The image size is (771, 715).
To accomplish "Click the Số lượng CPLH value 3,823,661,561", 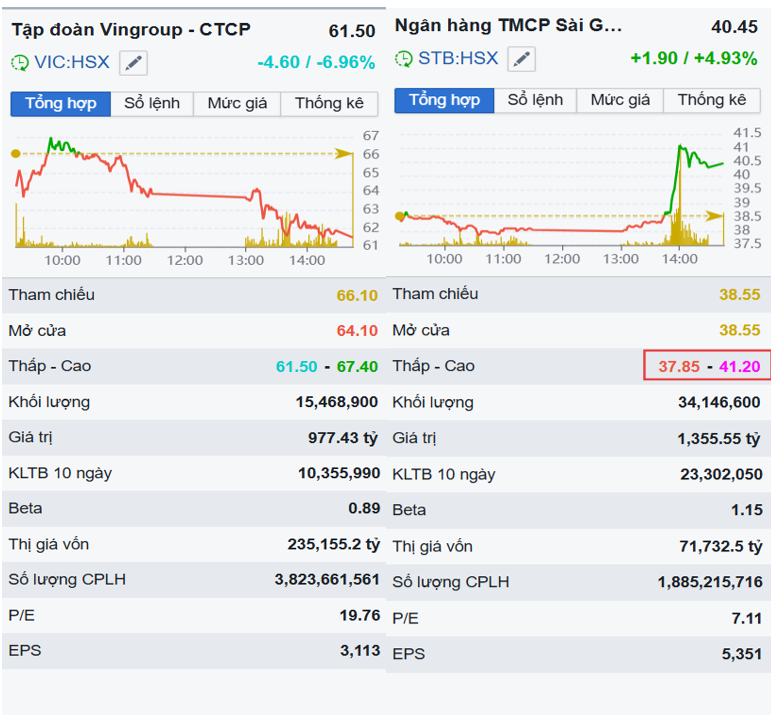I will coord(327,580).
